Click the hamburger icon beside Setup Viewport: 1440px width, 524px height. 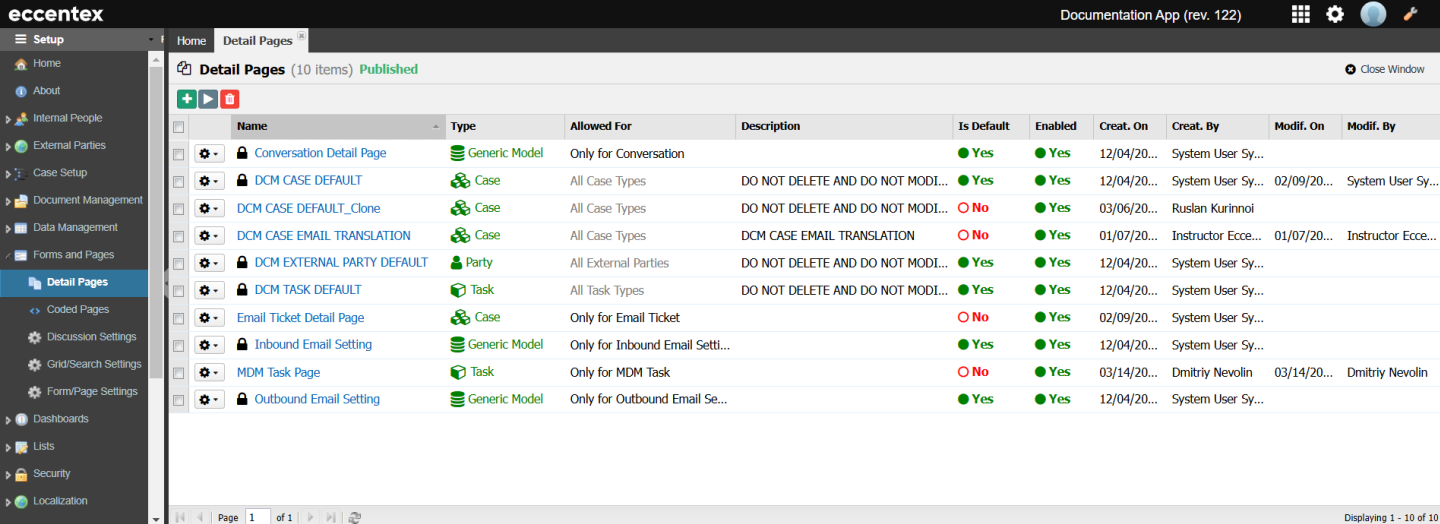[20, 39]
